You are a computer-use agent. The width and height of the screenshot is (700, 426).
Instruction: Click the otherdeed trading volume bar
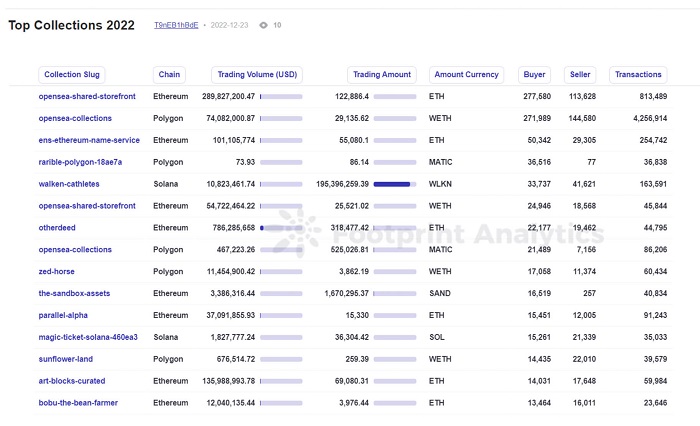coord(280,228)
